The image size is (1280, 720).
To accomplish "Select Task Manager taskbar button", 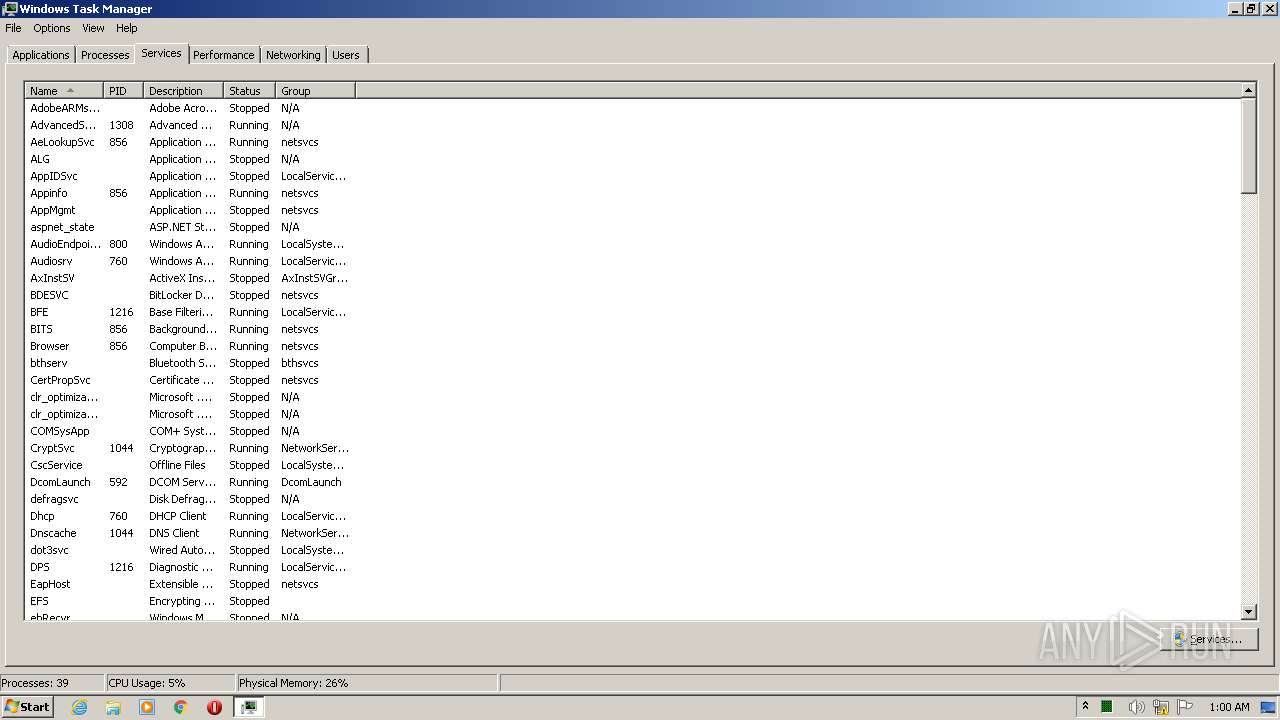I will pos(248,707).
